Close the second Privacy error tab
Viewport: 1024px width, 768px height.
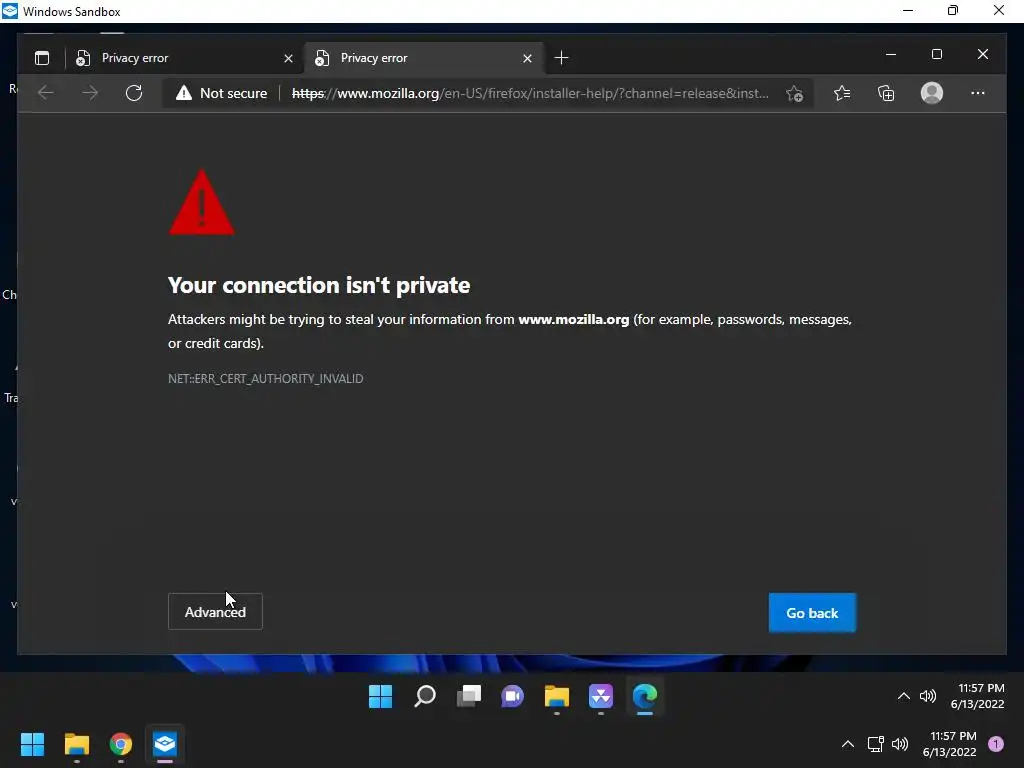click(x=527, y=59)
